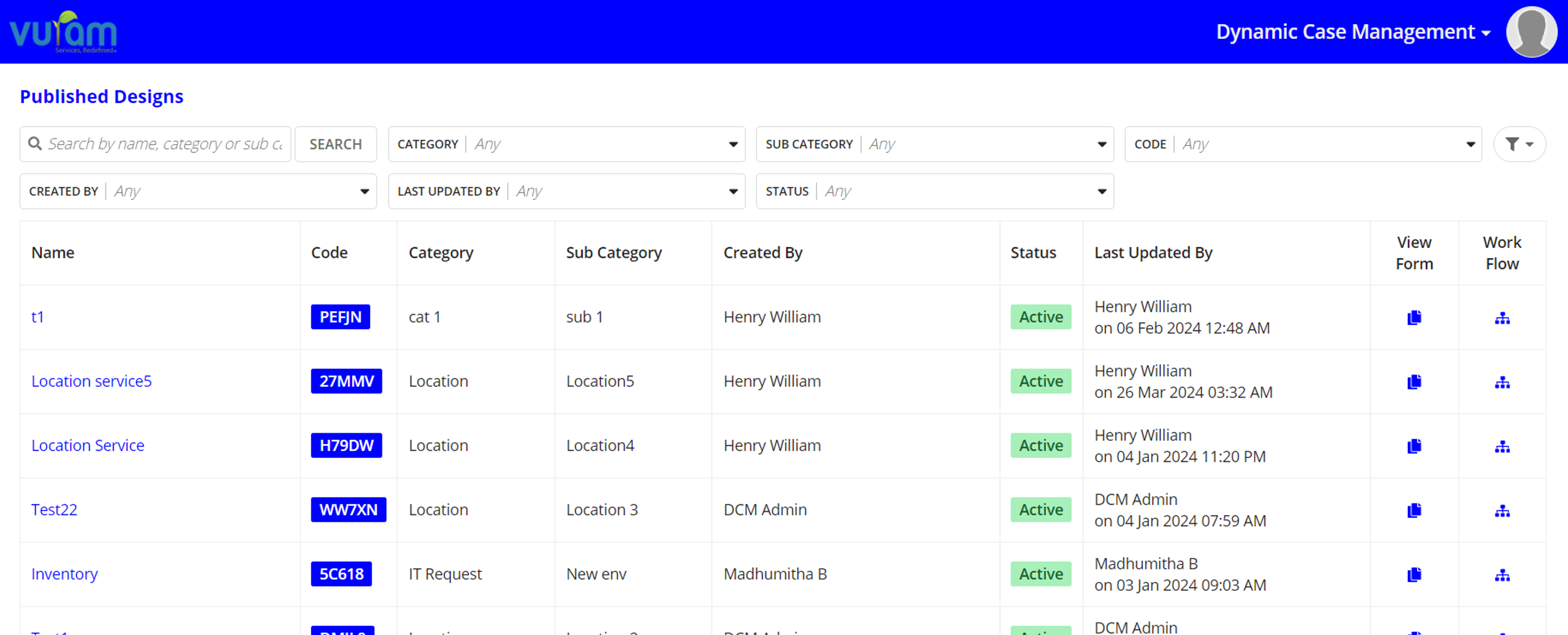The width and height of the screenshot is (1568, 635).
Task: Open View Form for t1 row
Action: [x=1414, y=317]
